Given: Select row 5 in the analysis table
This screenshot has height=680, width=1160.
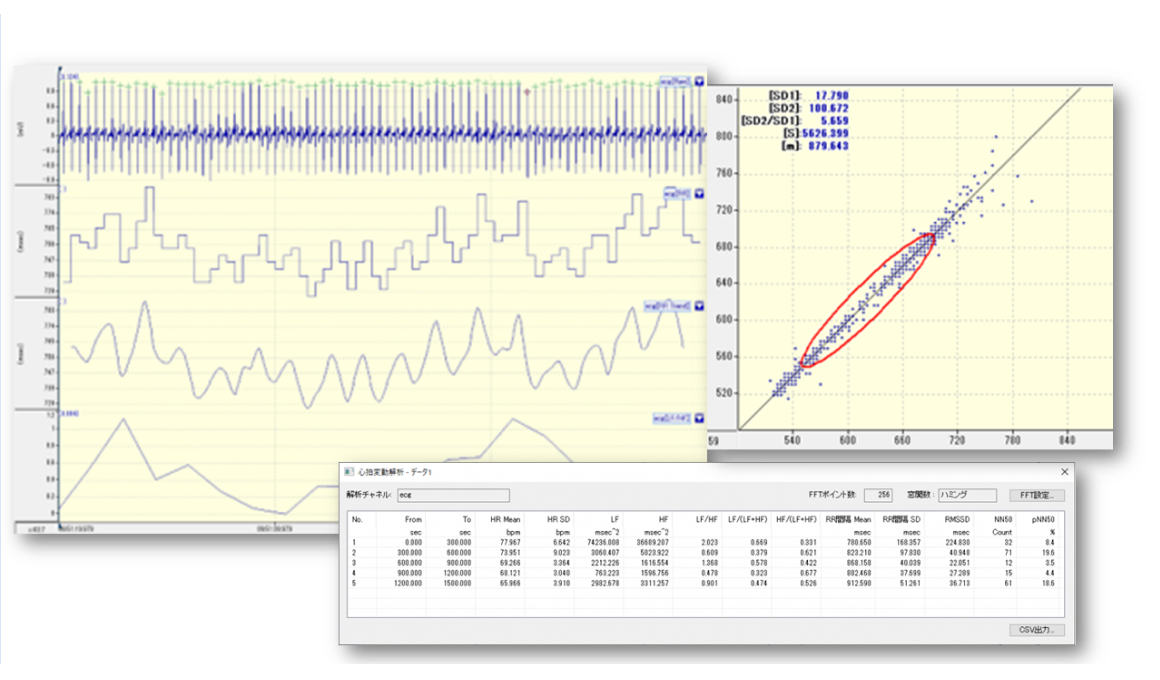Looking at the screenshot, I should [x=706, y=583].
